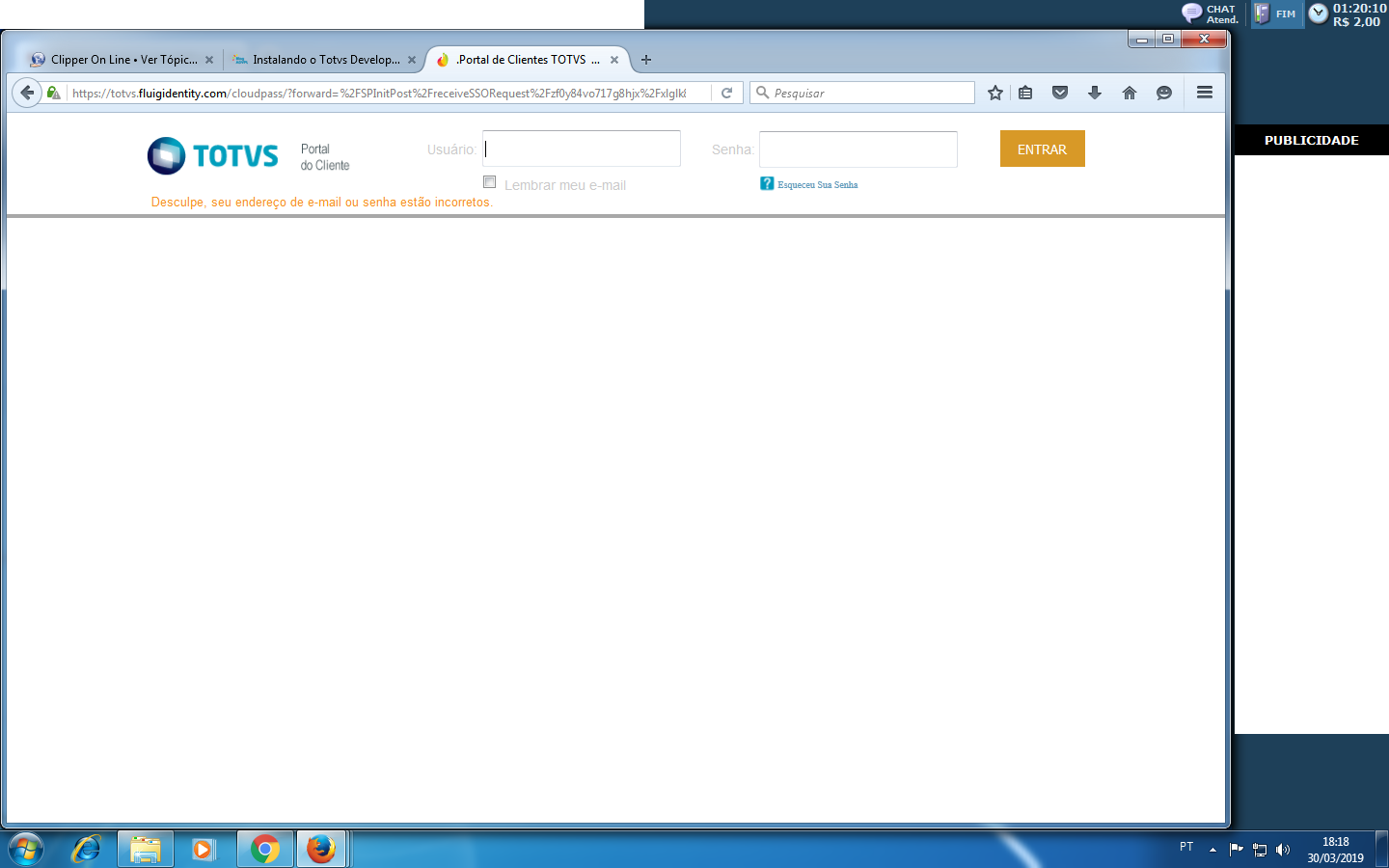Show bookmarks list icon
The width and height of the screenshot is (1389, 868).
tap(1025, 93)
